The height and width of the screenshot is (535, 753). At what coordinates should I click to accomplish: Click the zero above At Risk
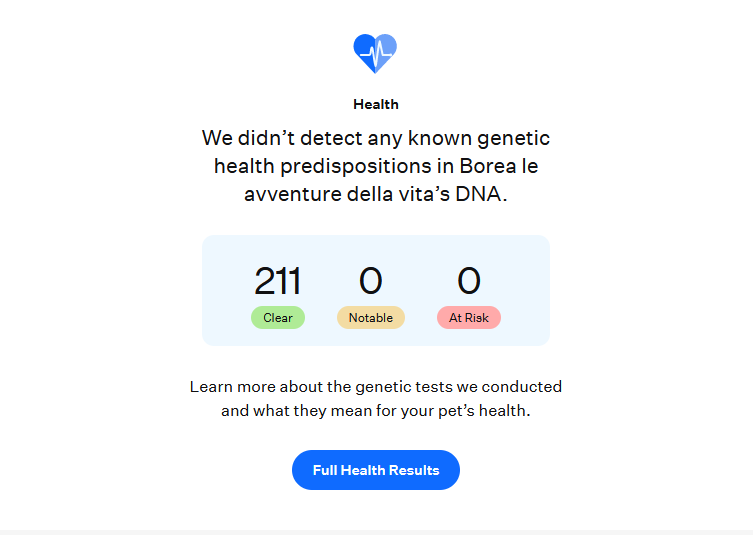tap(469, 282)
